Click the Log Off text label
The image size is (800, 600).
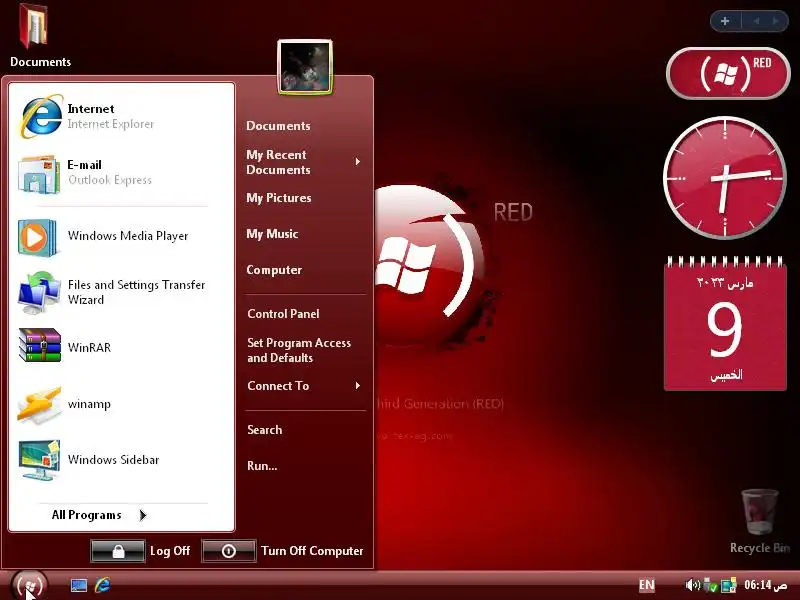click(x=170, y=551)
